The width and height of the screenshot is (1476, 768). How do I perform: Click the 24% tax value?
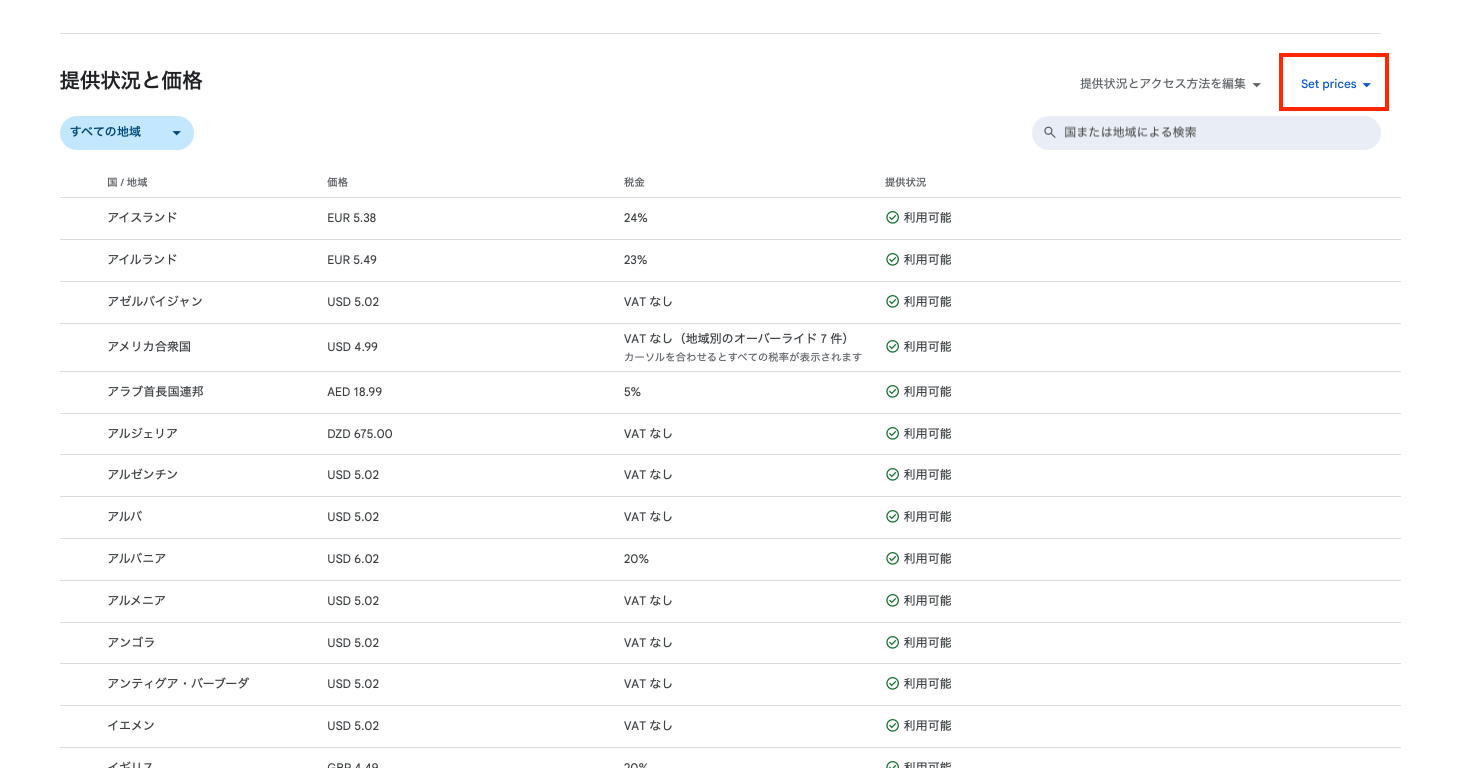tap(635, 217)
